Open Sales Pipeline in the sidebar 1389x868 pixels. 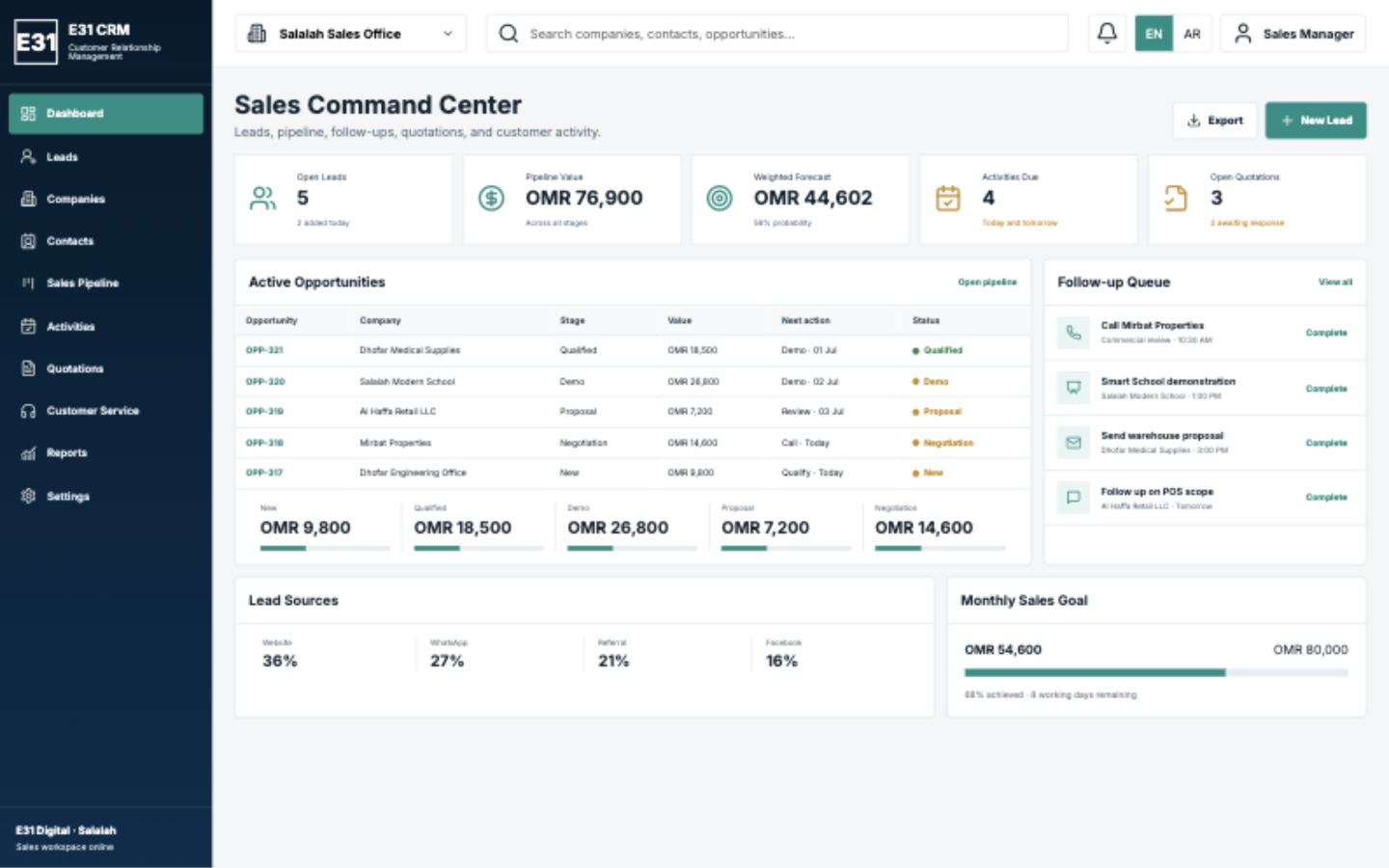pyautogui.click(x=106, y=284)
